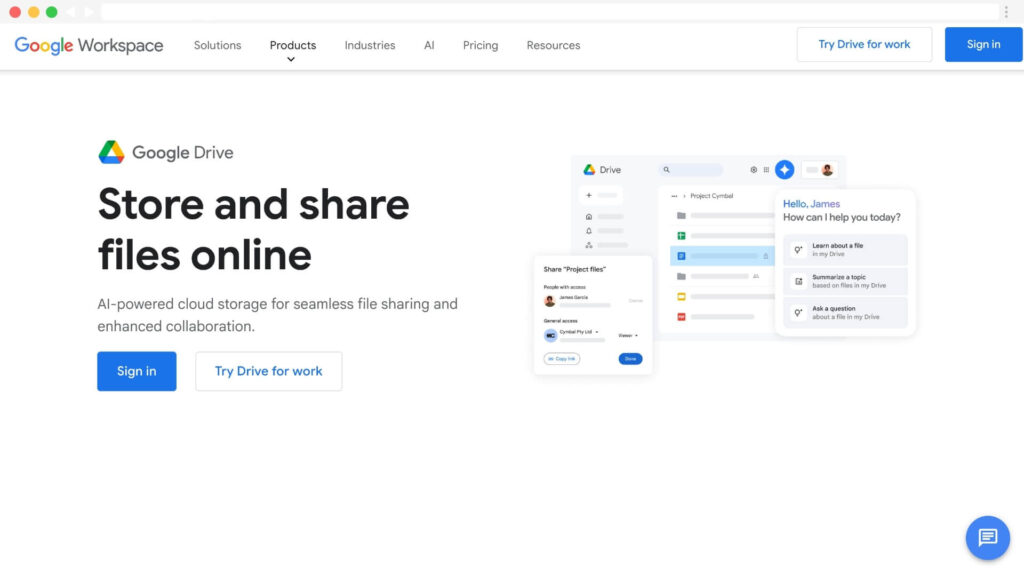Expand the chevron under Products
Image resolution: width=1024 pixels, height=576 pixels.
(291, 59)
